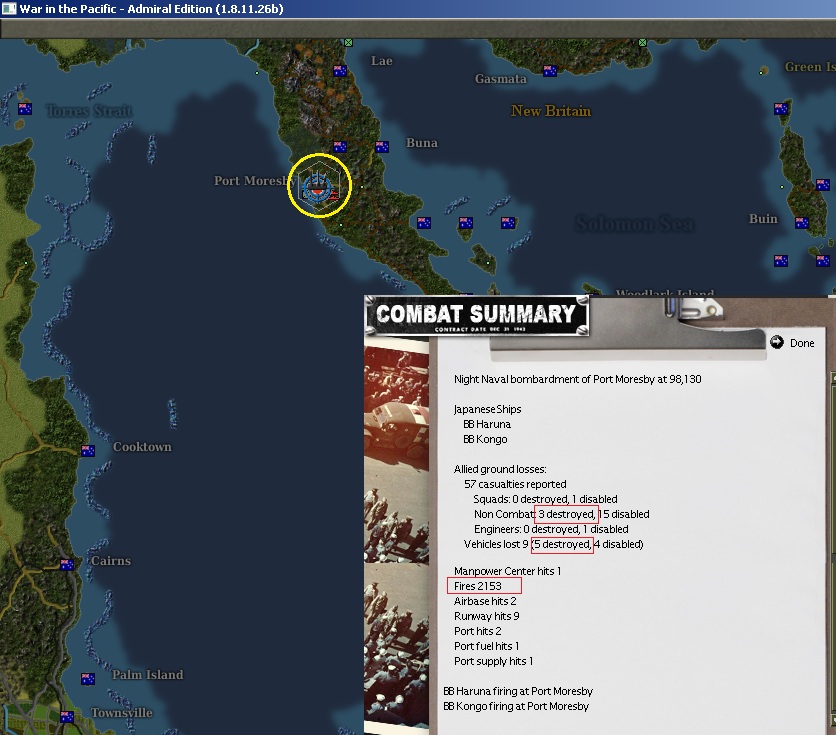Click Done to close the combat summary
This screenshot has width=836, height=735.
793,343
